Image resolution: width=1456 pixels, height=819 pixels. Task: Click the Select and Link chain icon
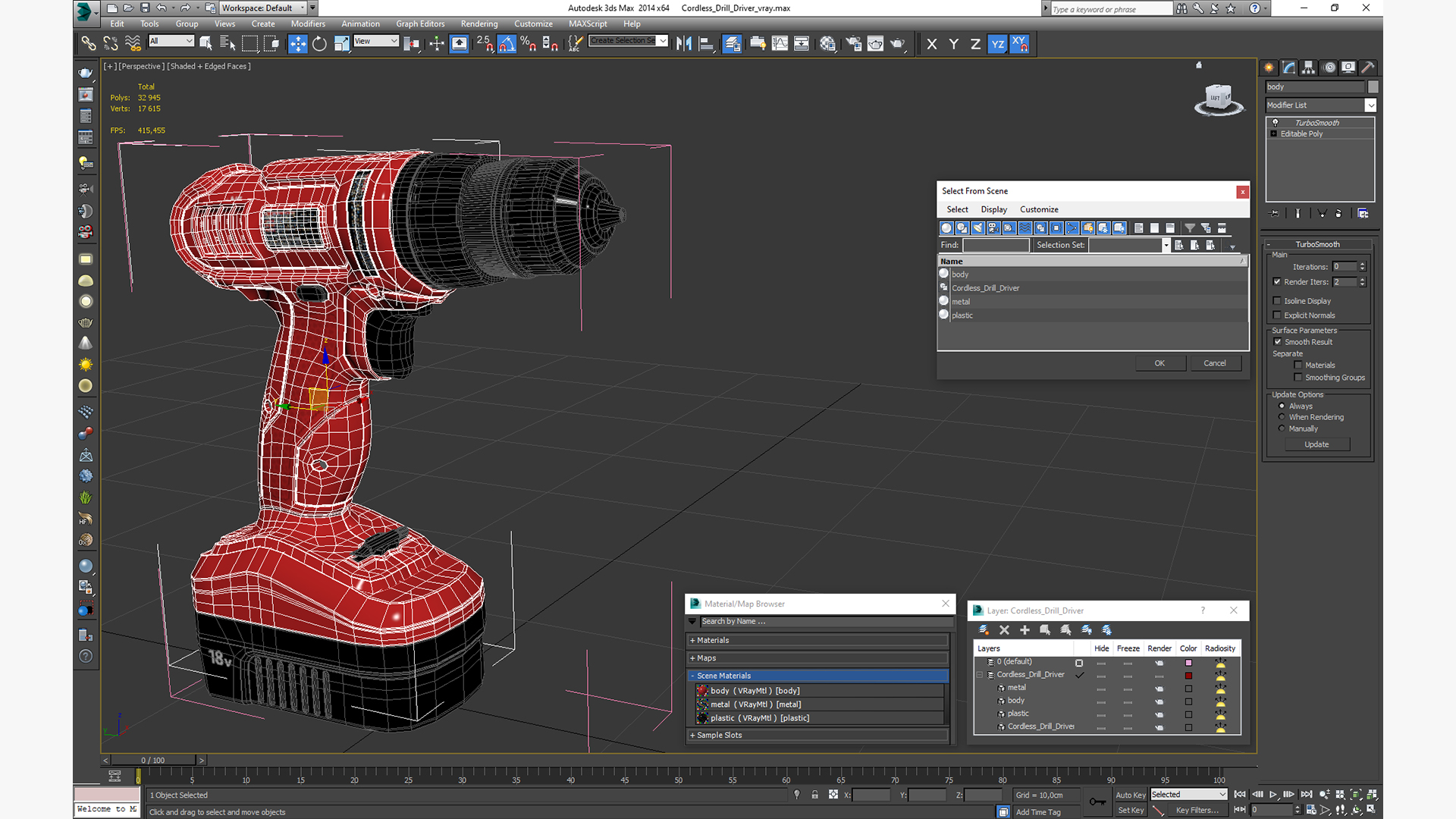pos(89,44)
